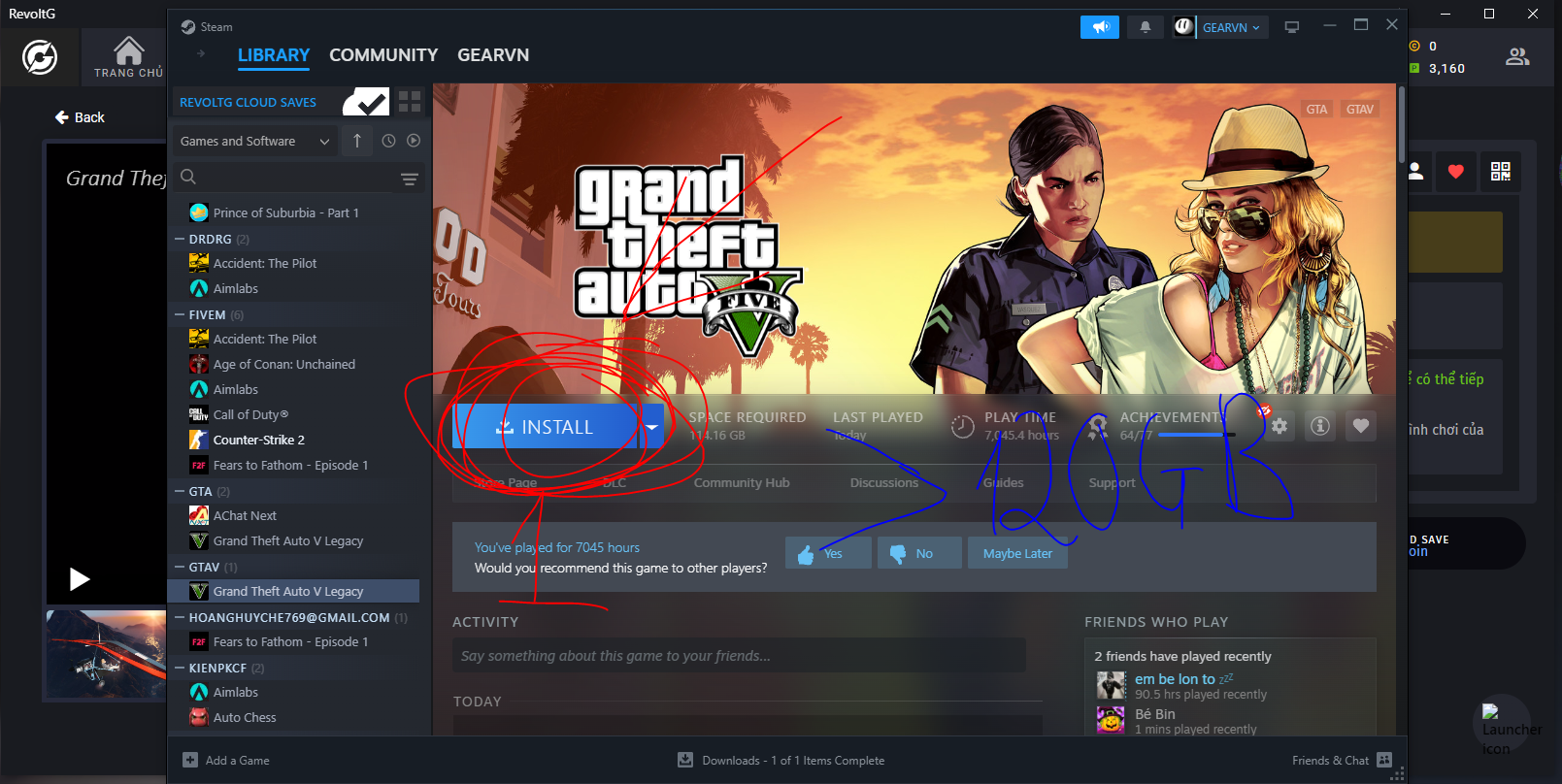Open the Games and Software filter dropdown
The height and width of the screenshot is (784, 1562).
click(x=255, y=141)
